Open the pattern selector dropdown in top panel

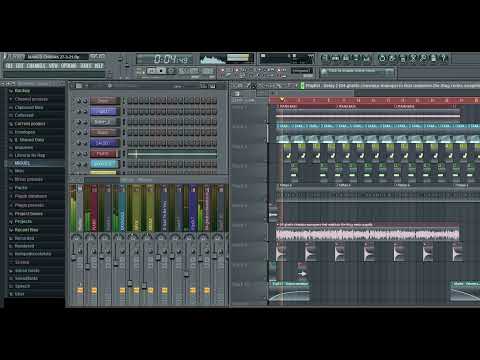point(301,71)
